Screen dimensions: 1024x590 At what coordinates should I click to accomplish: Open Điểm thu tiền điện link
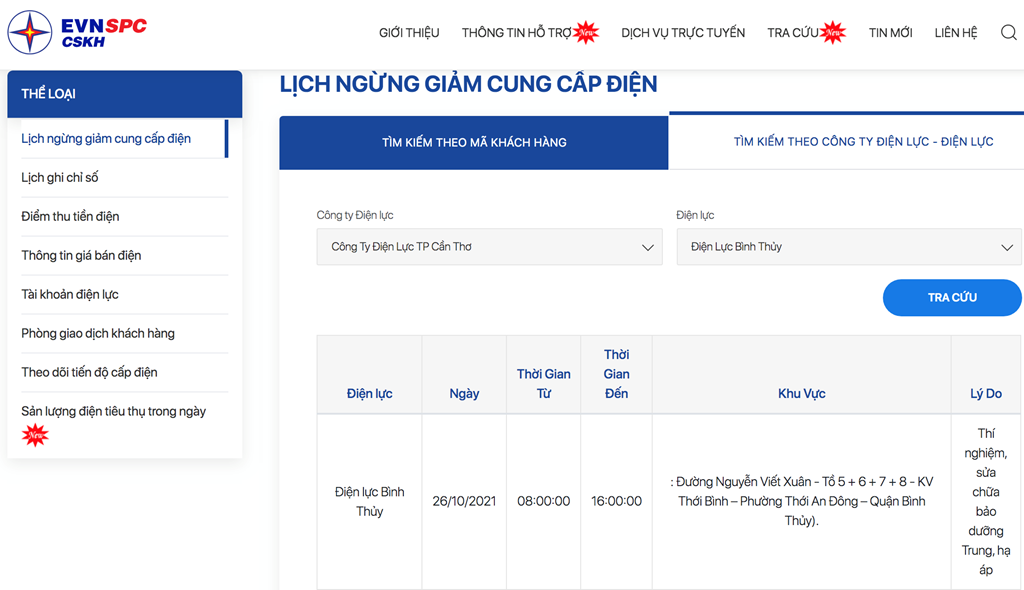(x=70, y=216)
